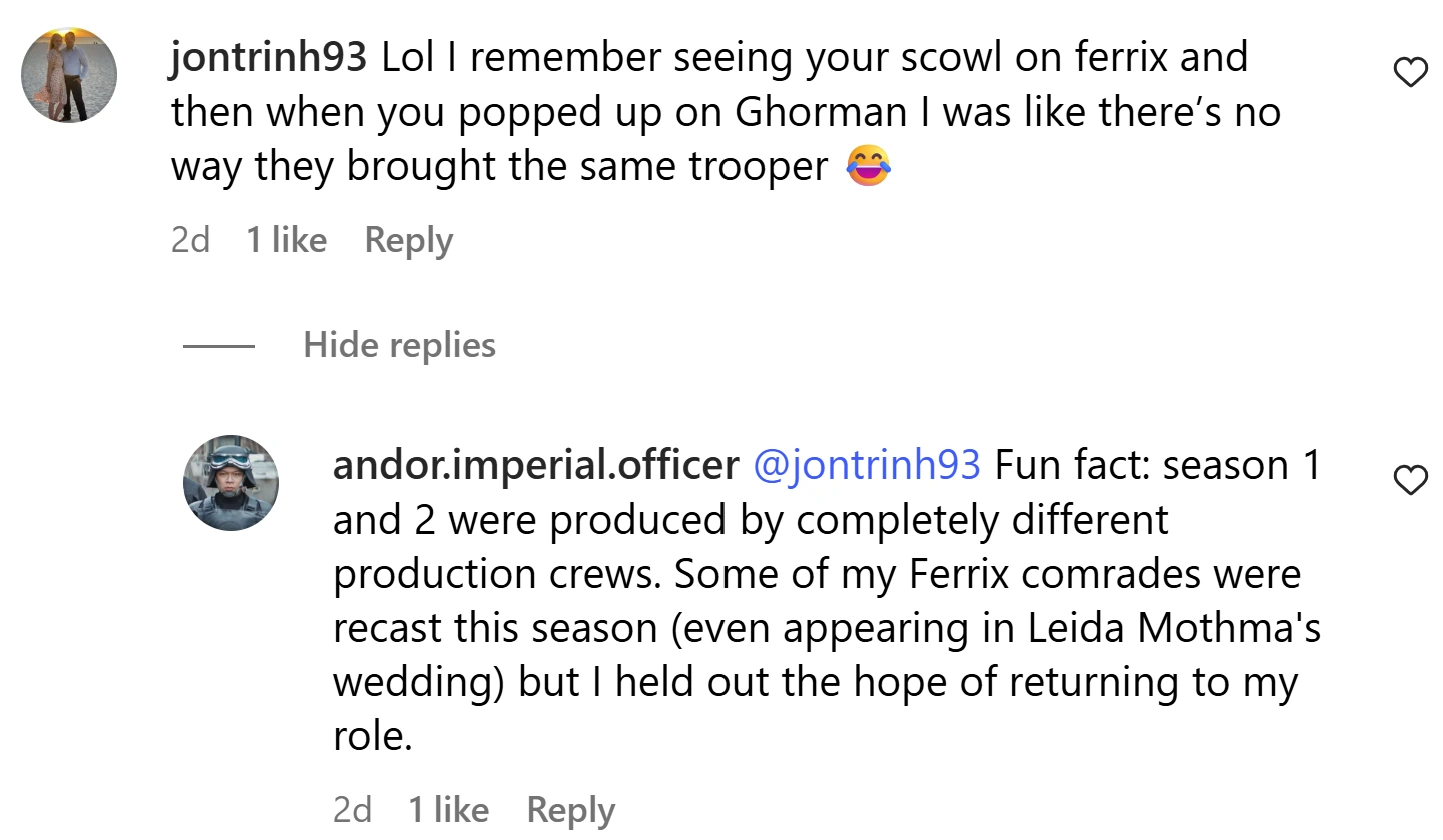Click the 2d timestamp under jontrinh93's comment
Screen dimensions: 1443x840
click(x=190, y=240)
